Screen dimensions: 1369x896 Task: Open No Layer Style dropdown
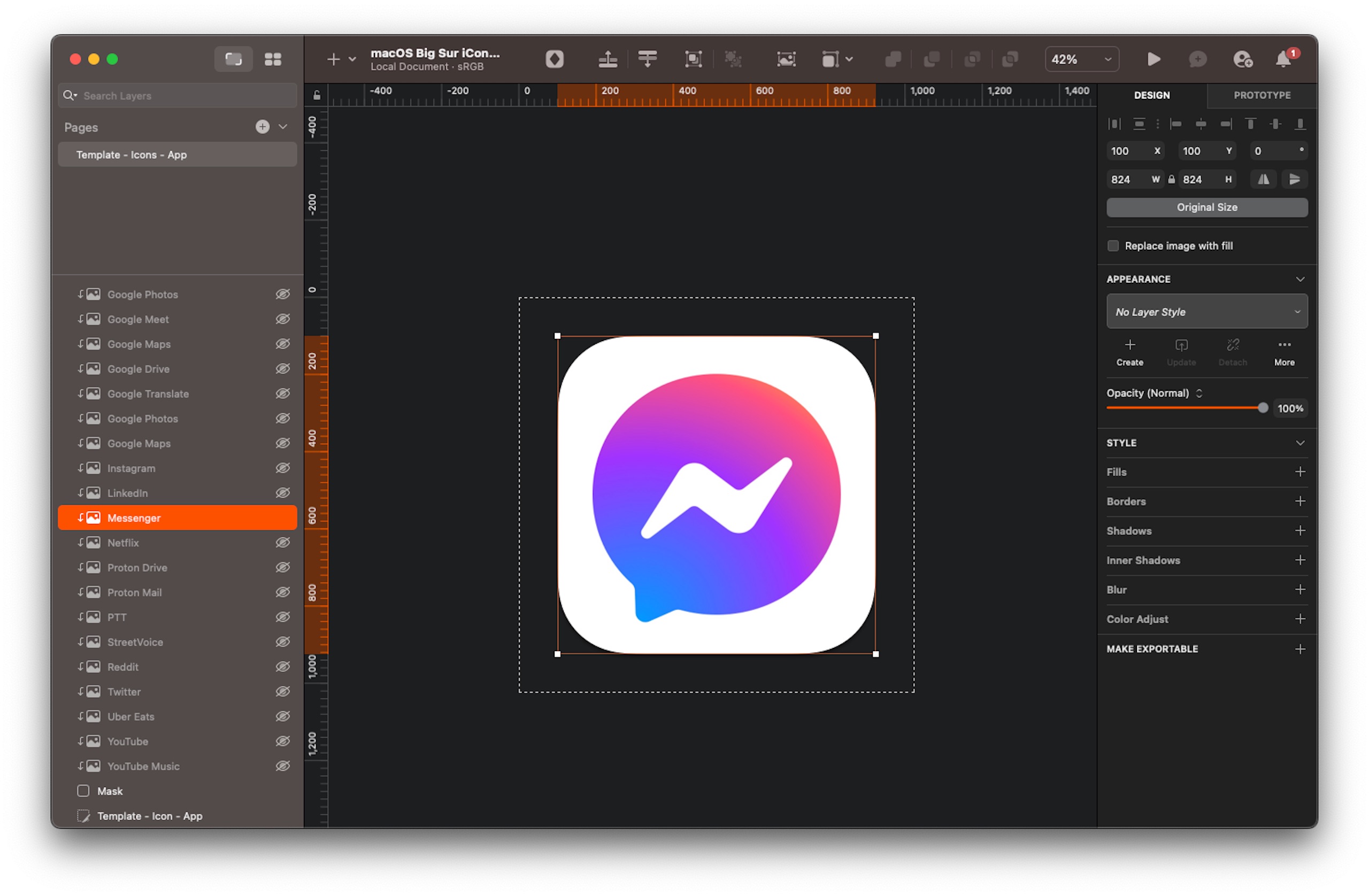(1207, 312)
